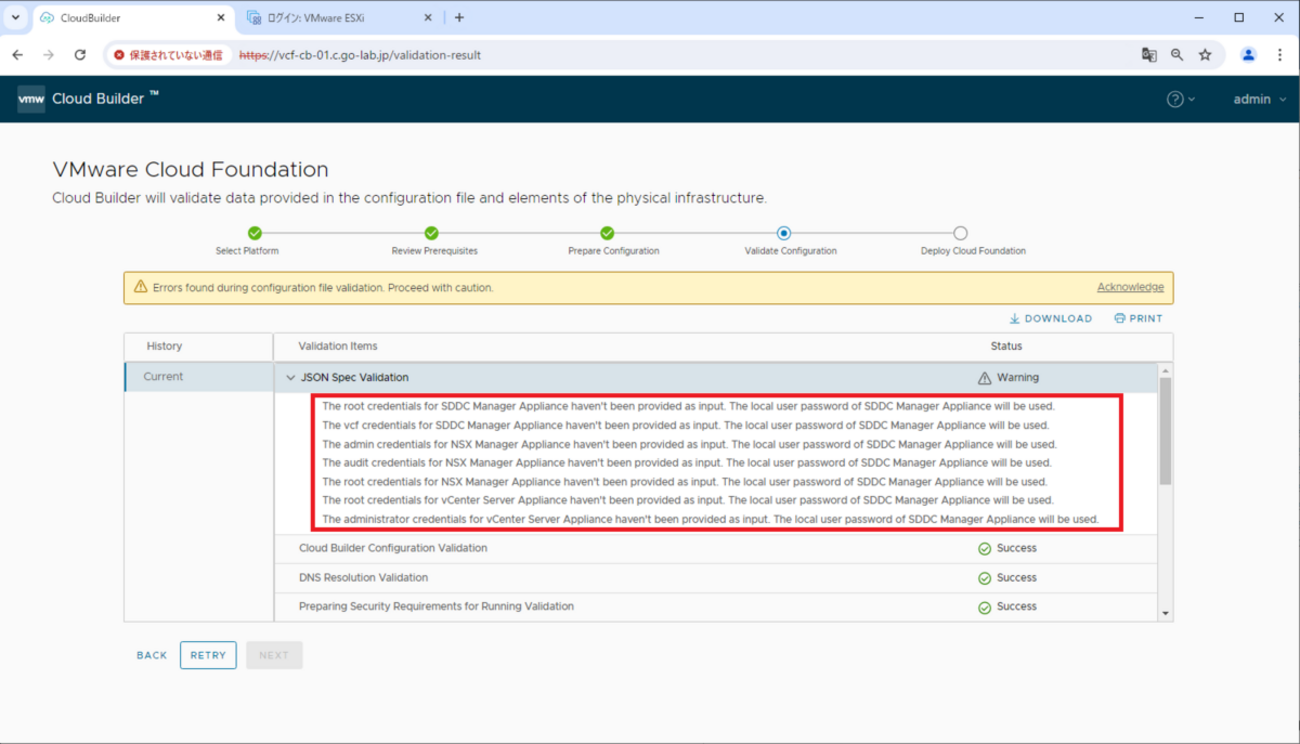Collapse the JSON Spec Validation row
Viewport: 1300px width, 744px height.
click(x=291, y=378)
